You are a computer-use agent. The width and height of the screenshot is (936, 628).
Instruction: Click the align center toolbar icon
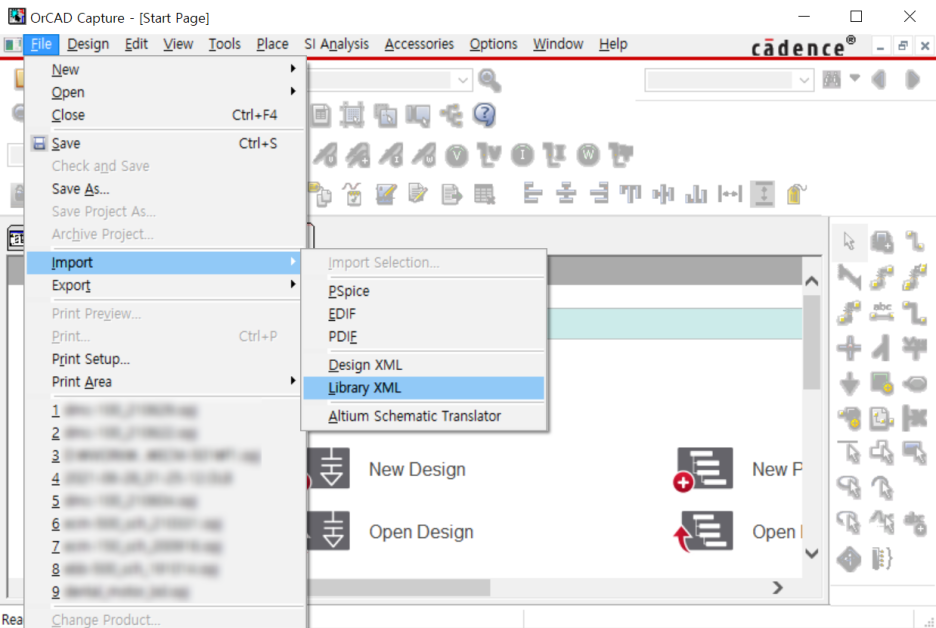point(565,194)
